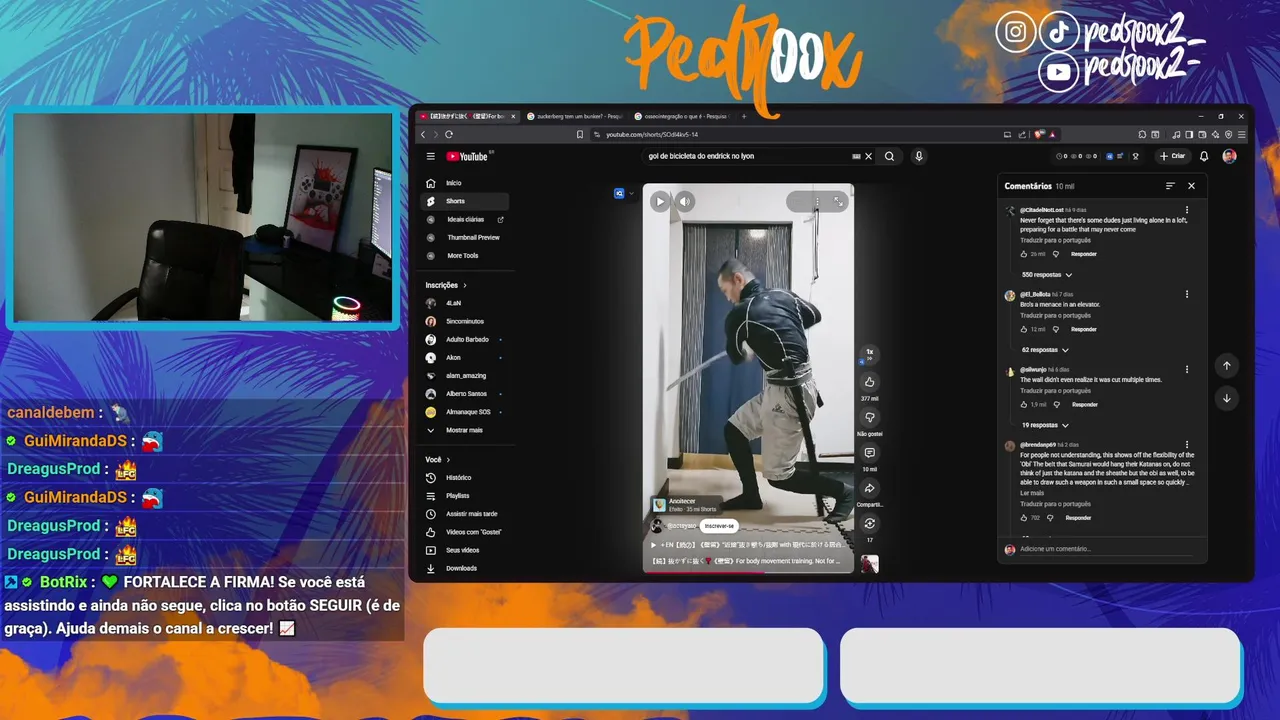Viewport: 1280px width, 720px height.
Task: Close the Comentários panel
Action: (x=1191, y=186)
